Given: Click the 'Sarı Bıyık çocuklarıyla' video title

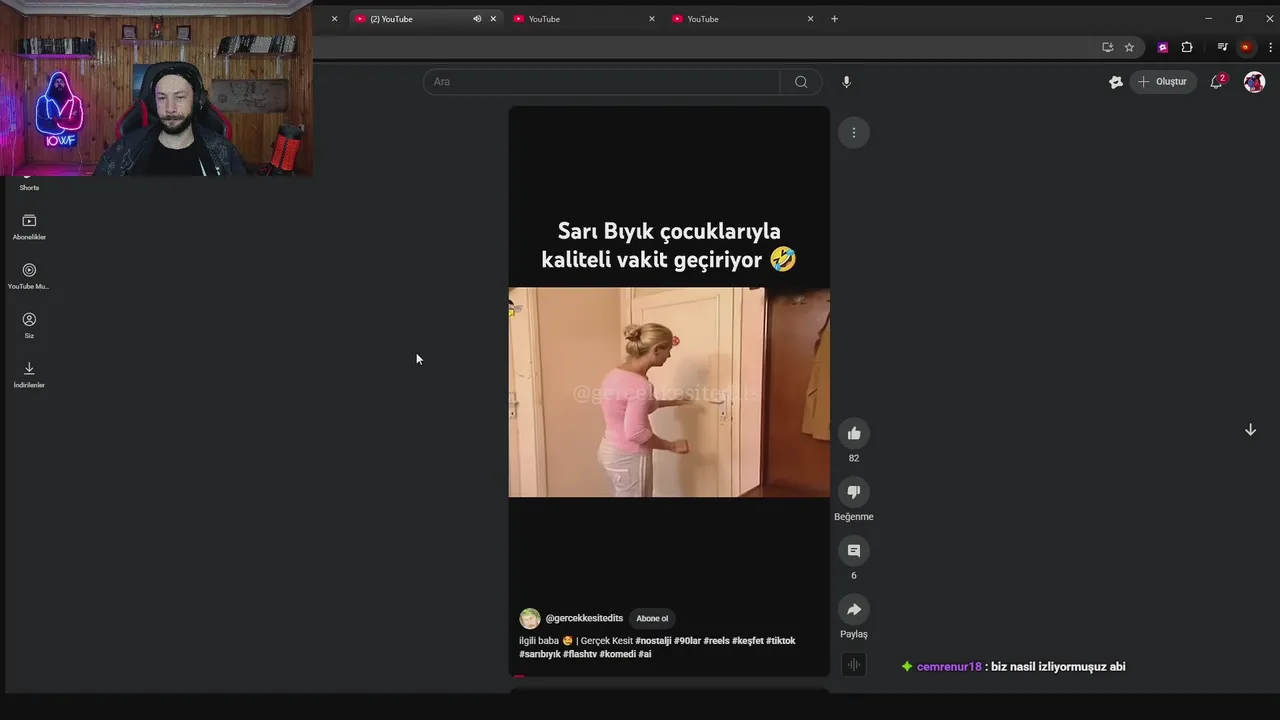Looking at the screenshot, I should (x=669, y=246).
